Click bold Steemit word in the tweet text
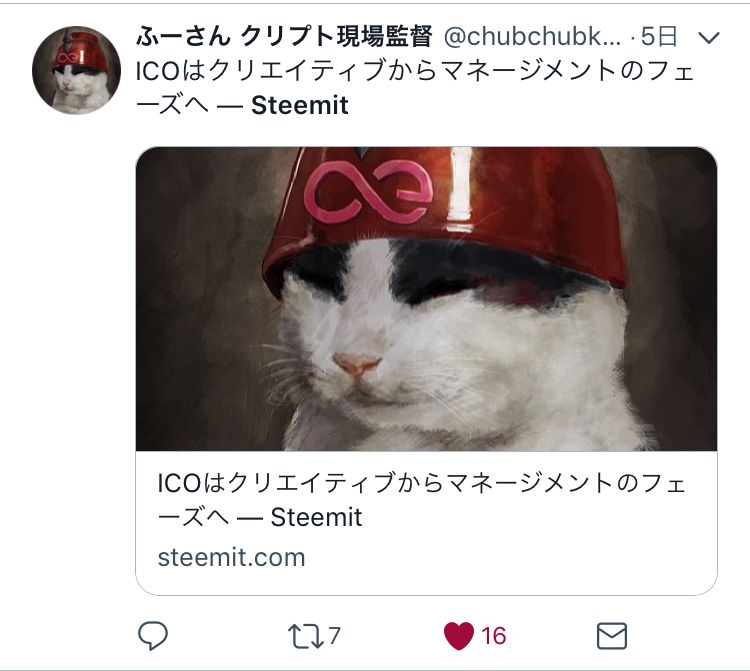This screenshot has height=671, width=750. 300,105
